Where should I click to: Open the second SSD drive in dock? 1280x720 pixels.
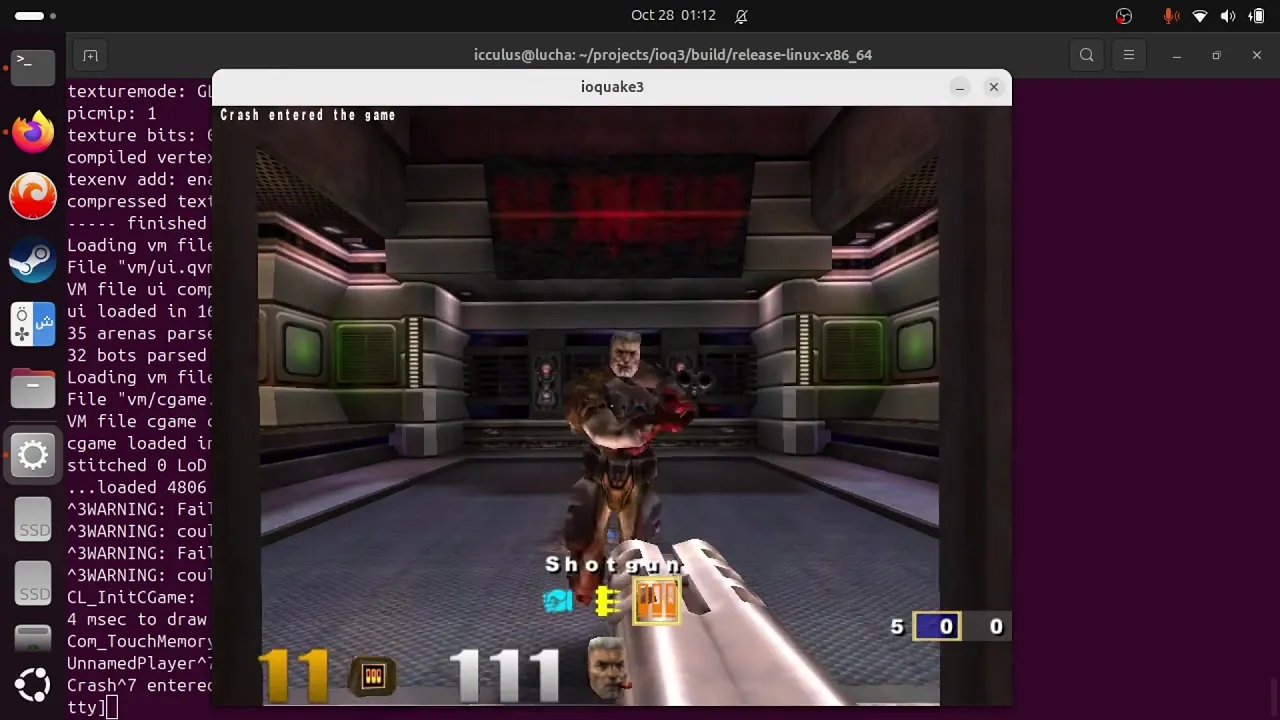pos(33,584)
